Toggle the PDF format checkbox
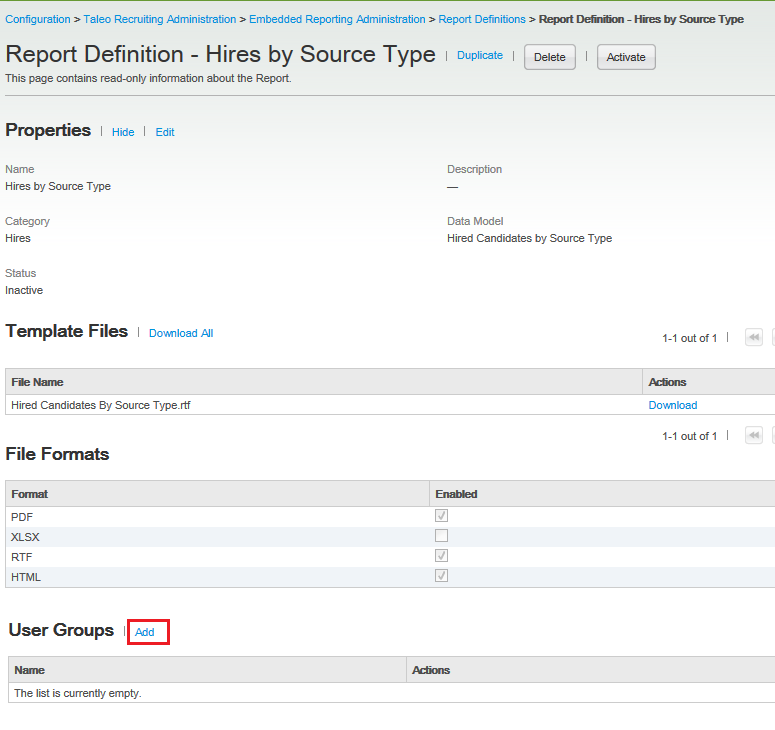The width and height of the screenshot is (775, 730). click(441, 516)
